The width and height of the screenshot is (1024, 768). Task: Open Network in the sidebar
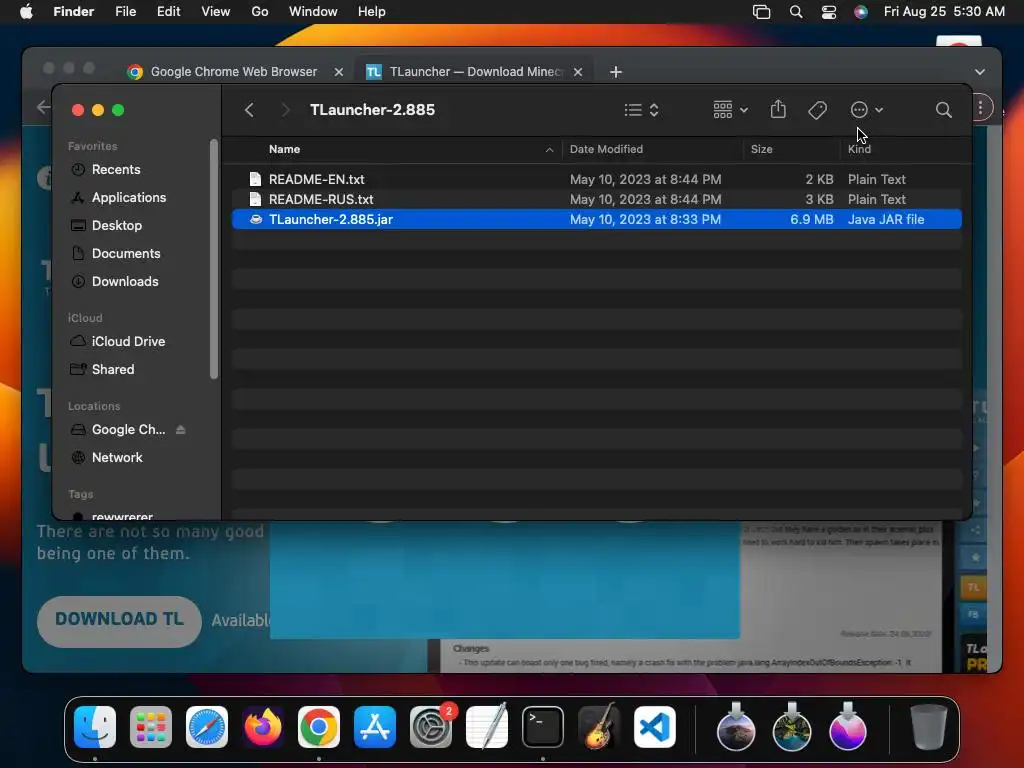pyautogui.click(x=117, y=458)
